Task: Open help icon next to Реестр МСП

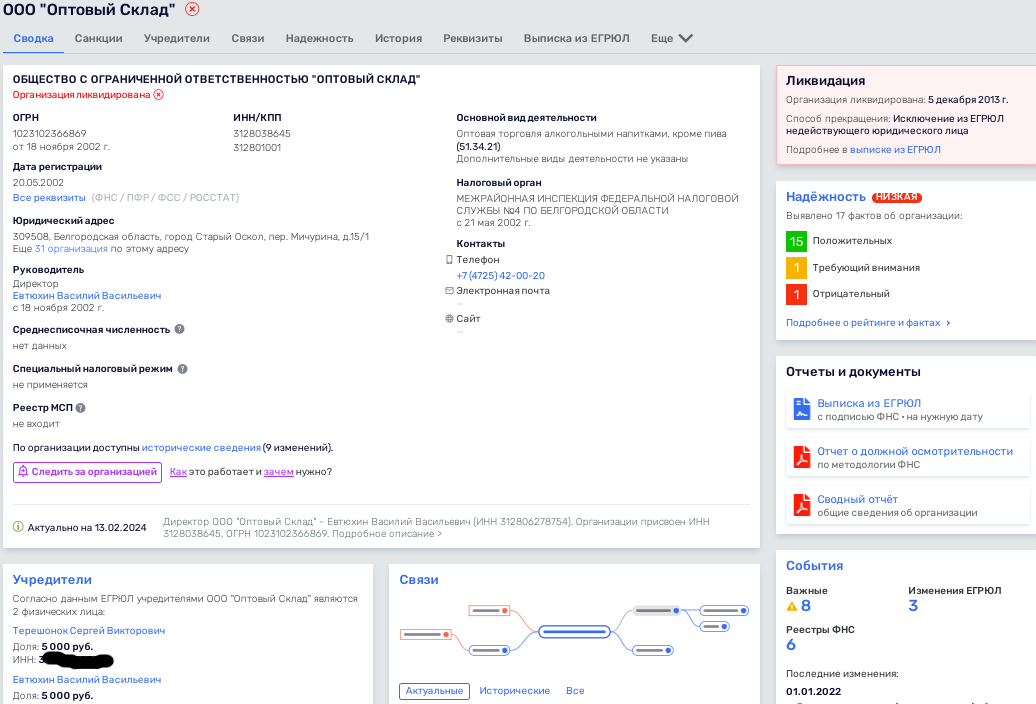Action: 81,407
